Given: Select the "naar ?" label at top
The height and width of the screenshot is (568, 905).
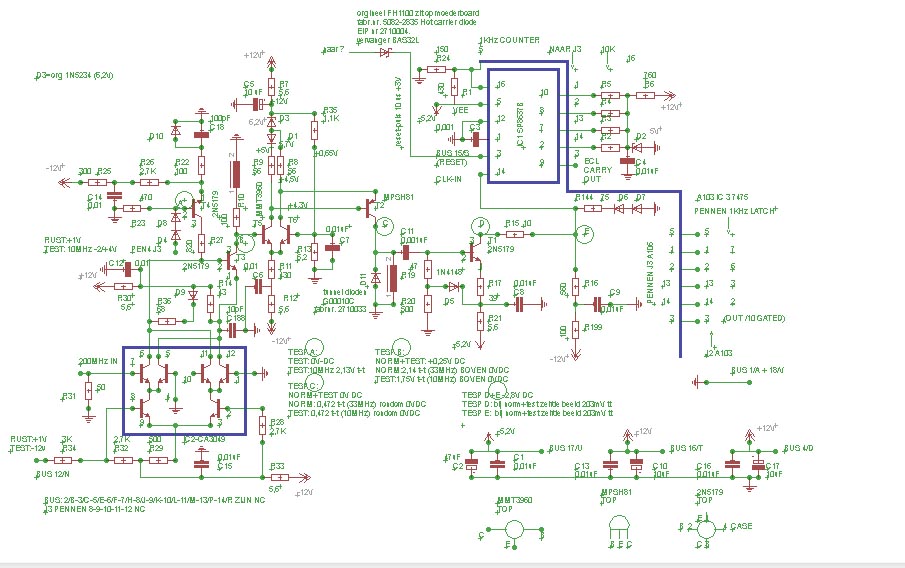Looking at the screenshot, I should tap(333, 50).
